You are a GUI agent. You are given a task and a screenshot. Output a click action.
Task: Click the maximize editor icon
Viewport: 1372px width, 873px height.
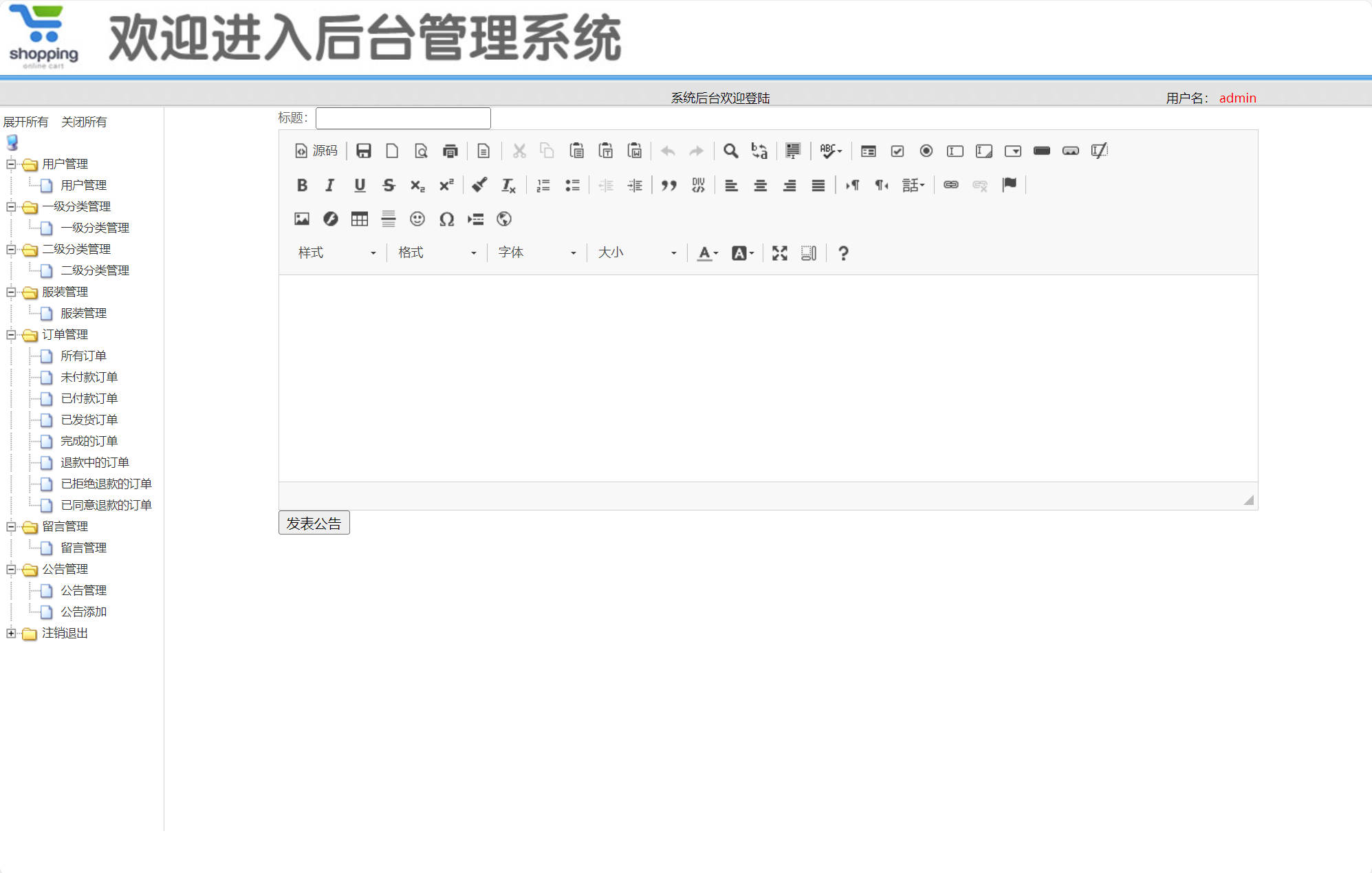point(779,253)
